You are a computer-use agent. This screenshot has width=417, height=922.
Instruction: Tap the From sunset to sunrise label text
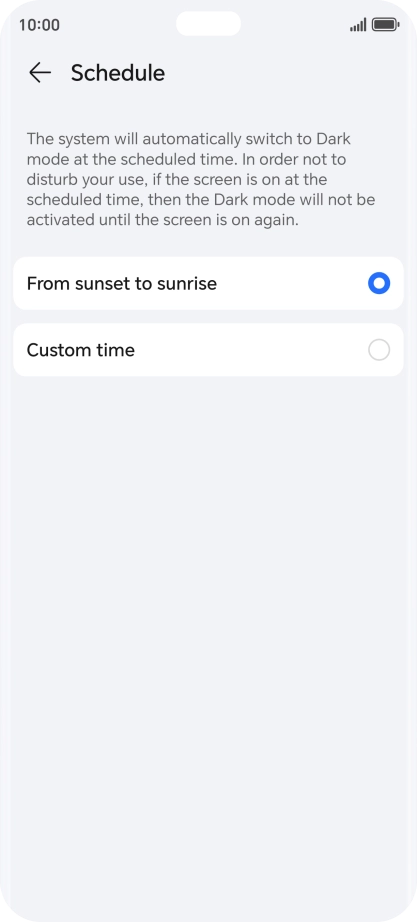click(x=122, y=284)
